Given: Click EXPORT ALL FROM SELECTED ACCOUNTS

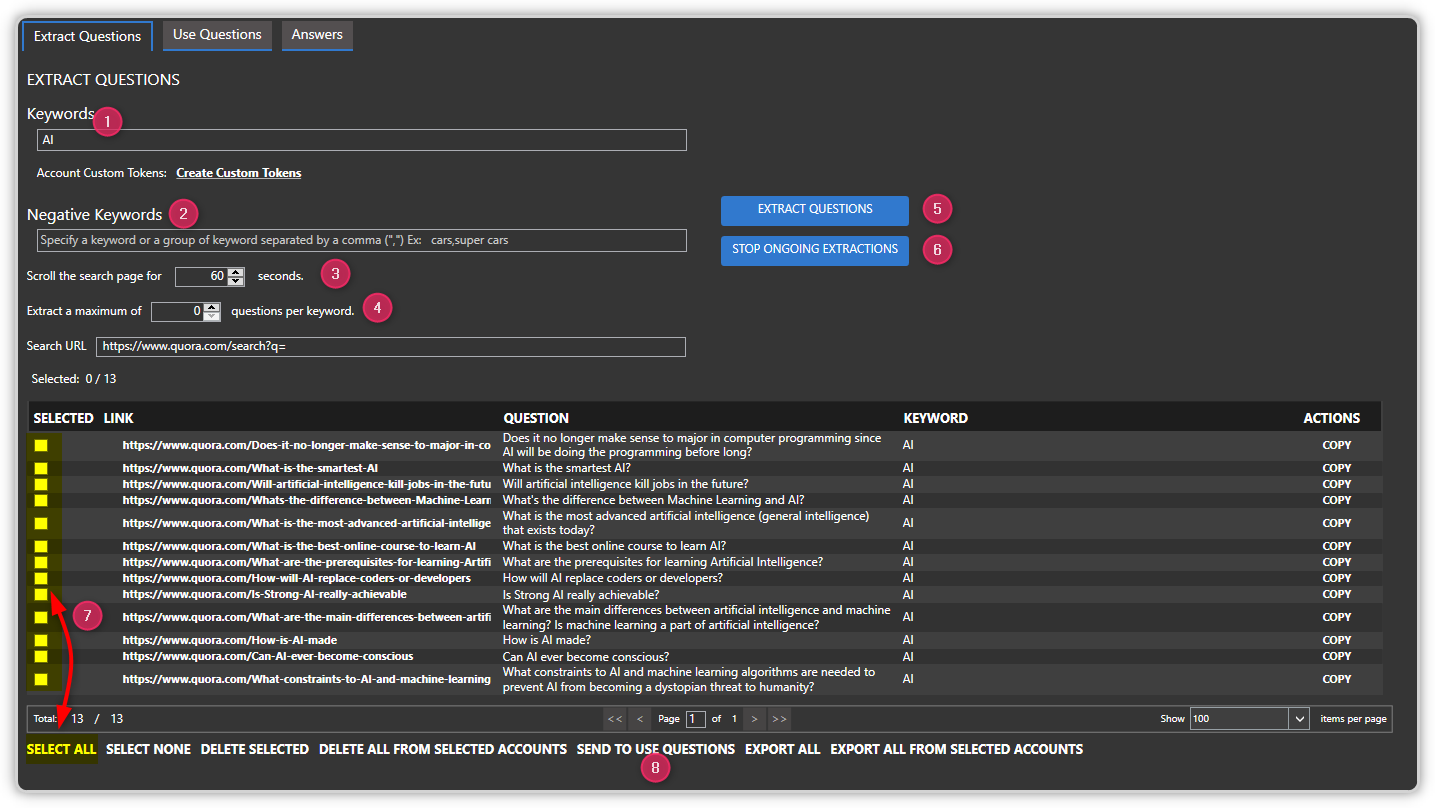Looking at the screenshot, I should [957, 749].
